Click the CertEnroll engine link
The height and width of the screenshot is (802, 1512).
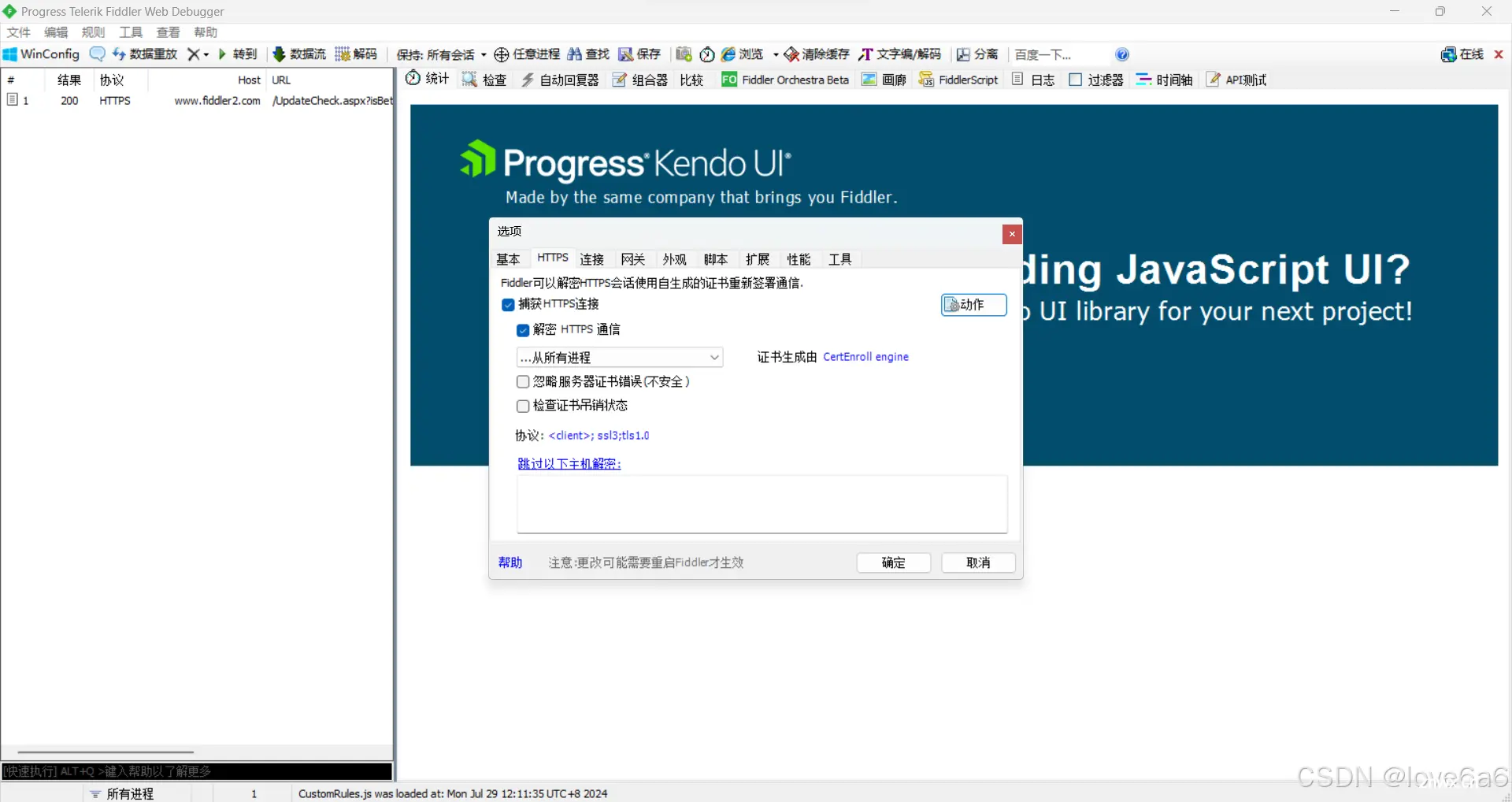[x=866, y=357]
